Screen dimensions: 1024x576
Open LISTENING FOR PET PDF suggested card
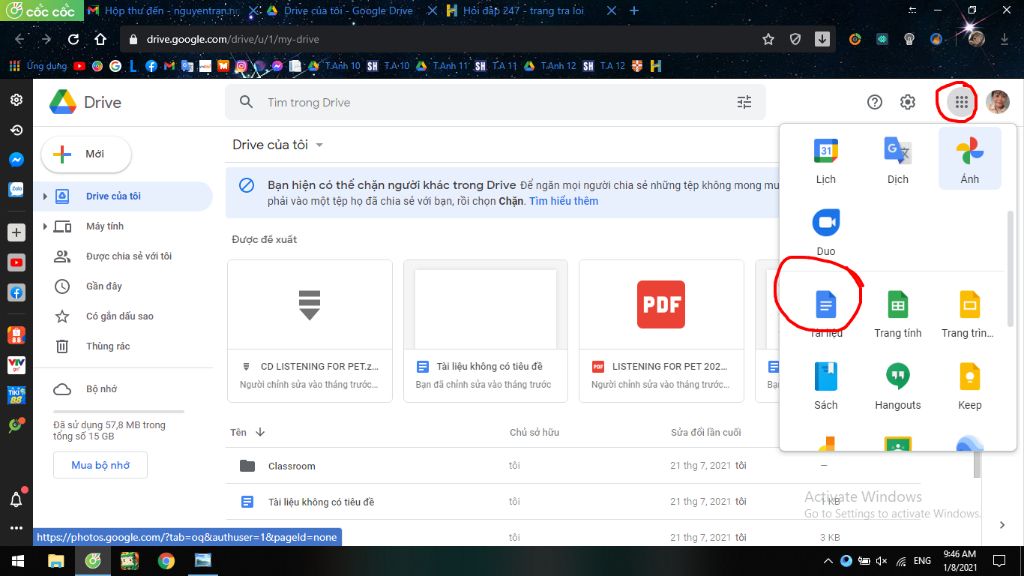[x=661, y=330]
